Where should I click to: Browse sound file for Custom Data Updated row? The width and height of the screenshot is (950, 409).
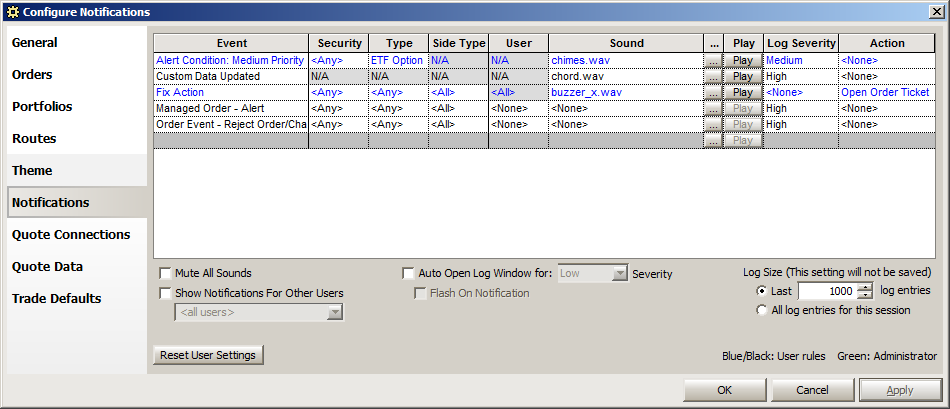pos(713,76)
